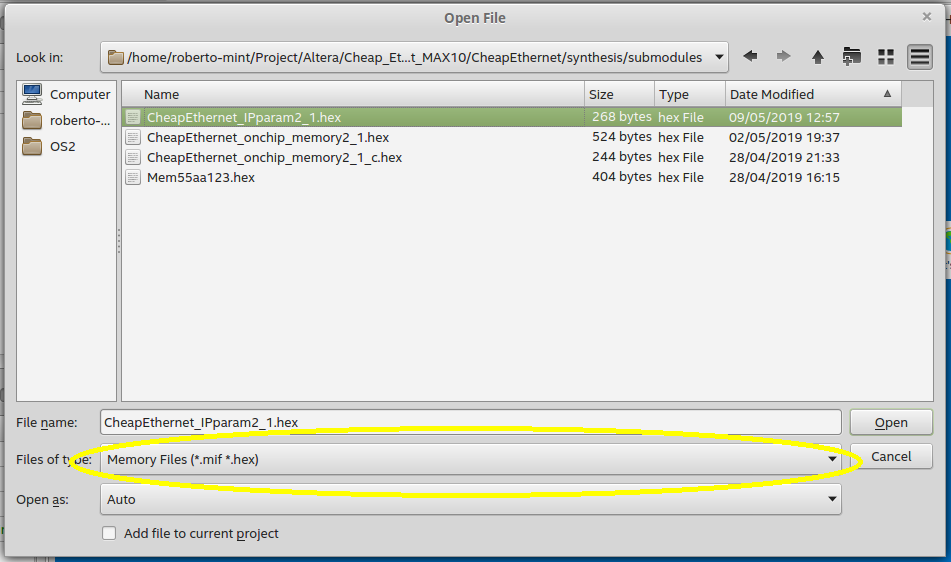Click the File name input field
The width and height of the screenshot is (951, 562).
click(x=471, y=422)
